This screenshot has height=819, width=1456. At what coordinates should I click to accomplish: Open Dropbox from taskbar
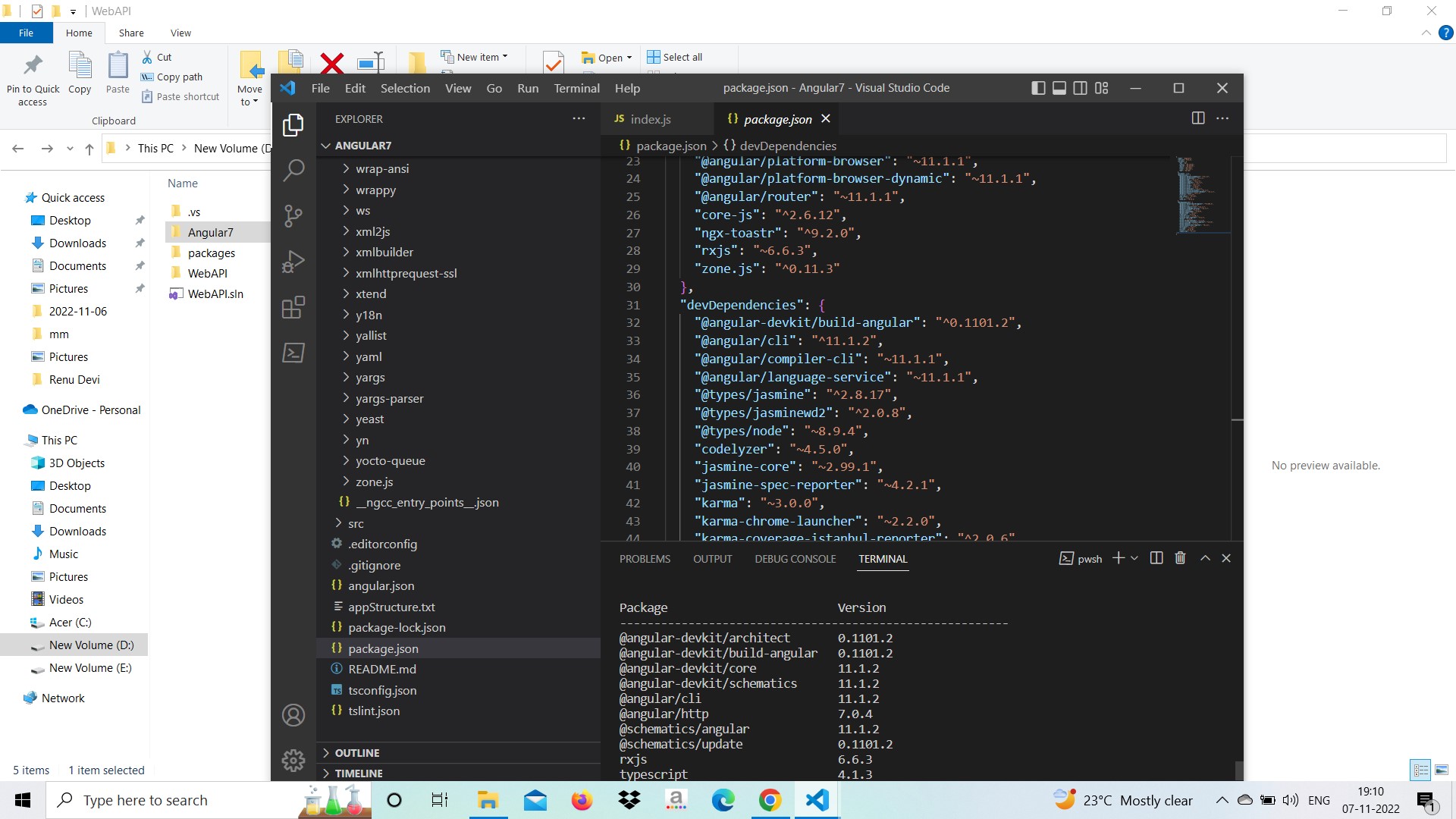[x=629, y=800]
